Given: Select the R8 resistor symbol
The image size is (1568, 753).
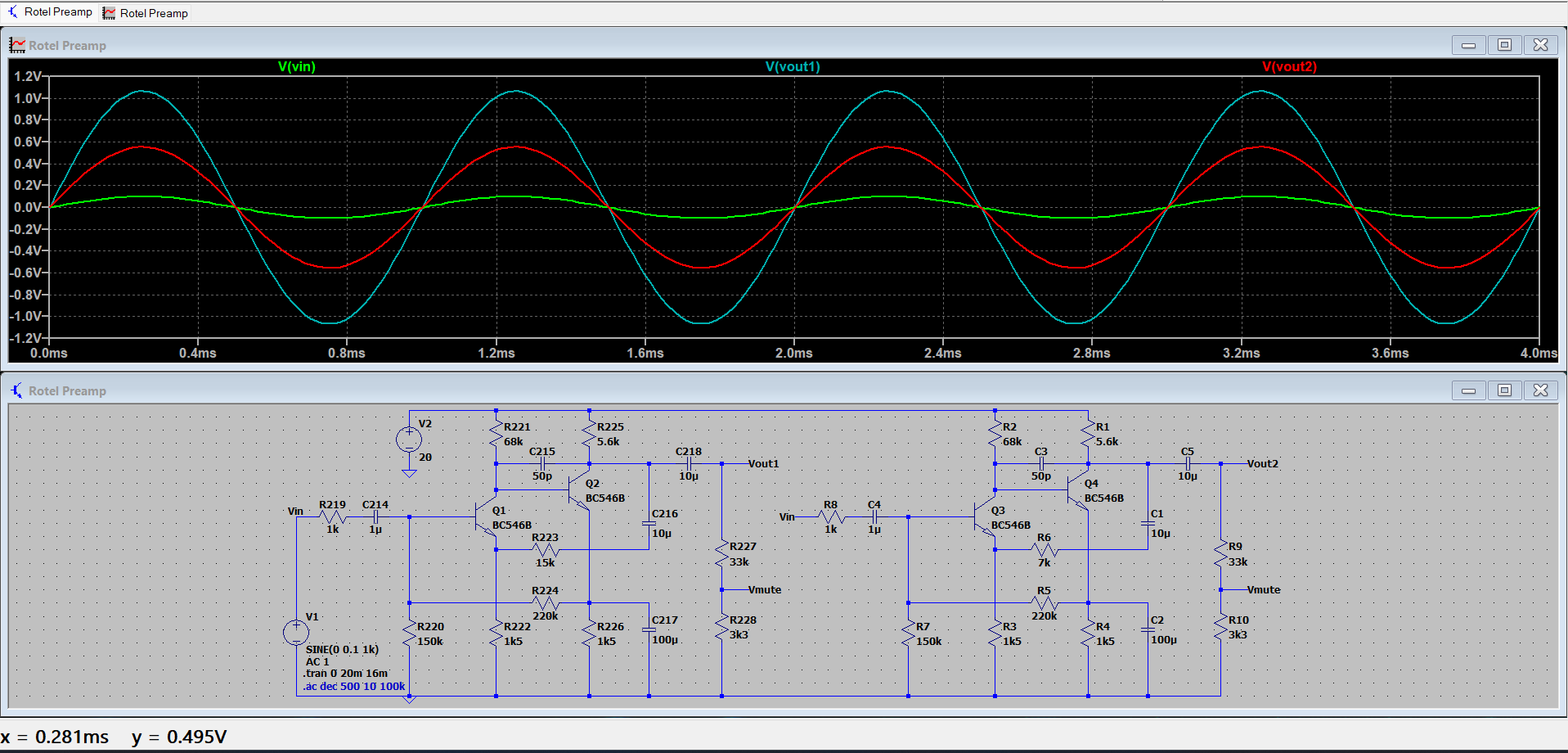Looking at the screenshot, I should click(x=831, y=517).
